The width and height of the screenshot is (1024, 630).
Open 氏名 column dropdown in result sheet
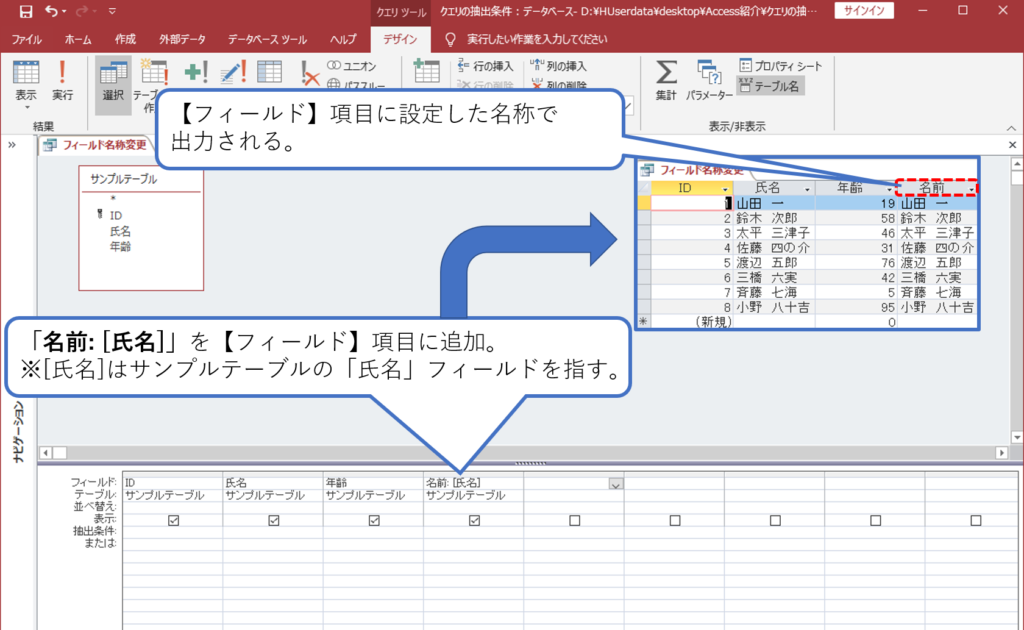click(x=807, y=189)
